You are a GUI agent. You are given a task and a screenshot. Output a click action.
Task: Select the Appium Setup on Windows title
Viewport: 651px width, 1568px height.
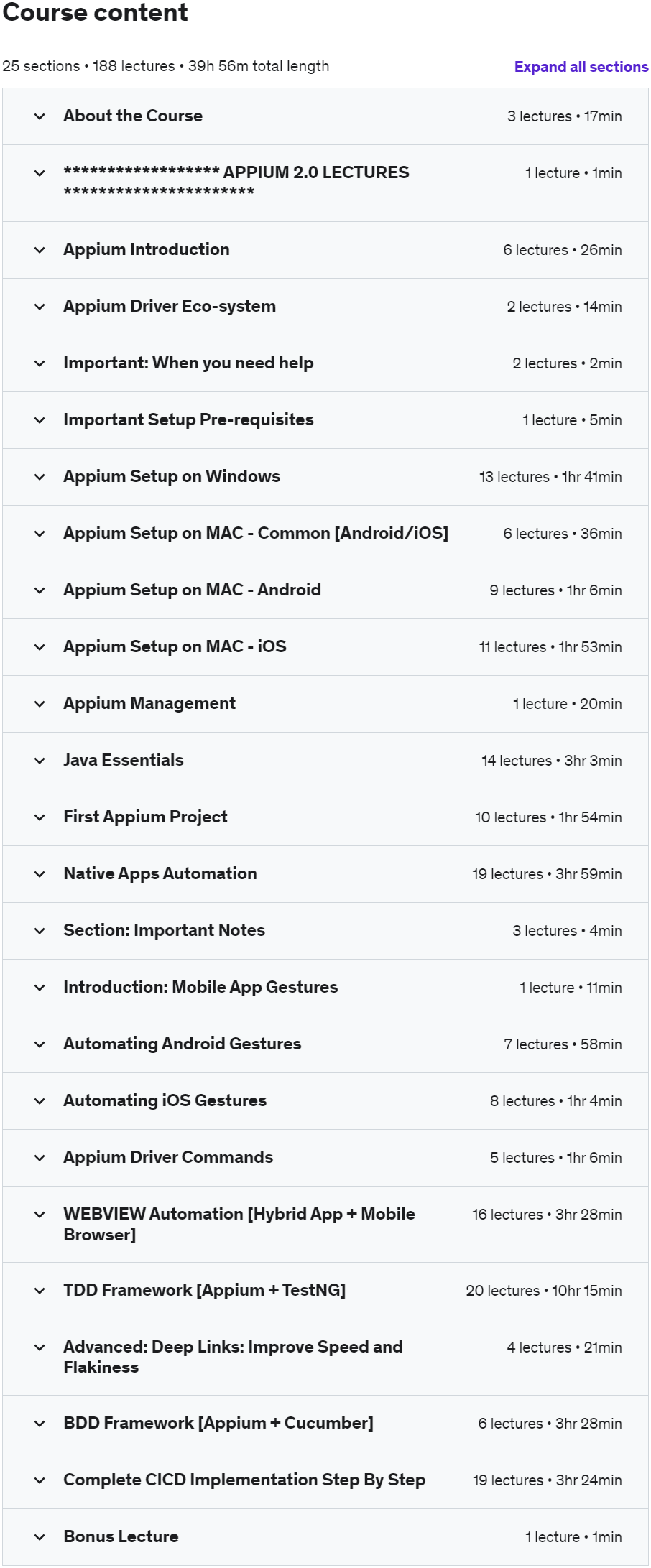coord(172,476)
